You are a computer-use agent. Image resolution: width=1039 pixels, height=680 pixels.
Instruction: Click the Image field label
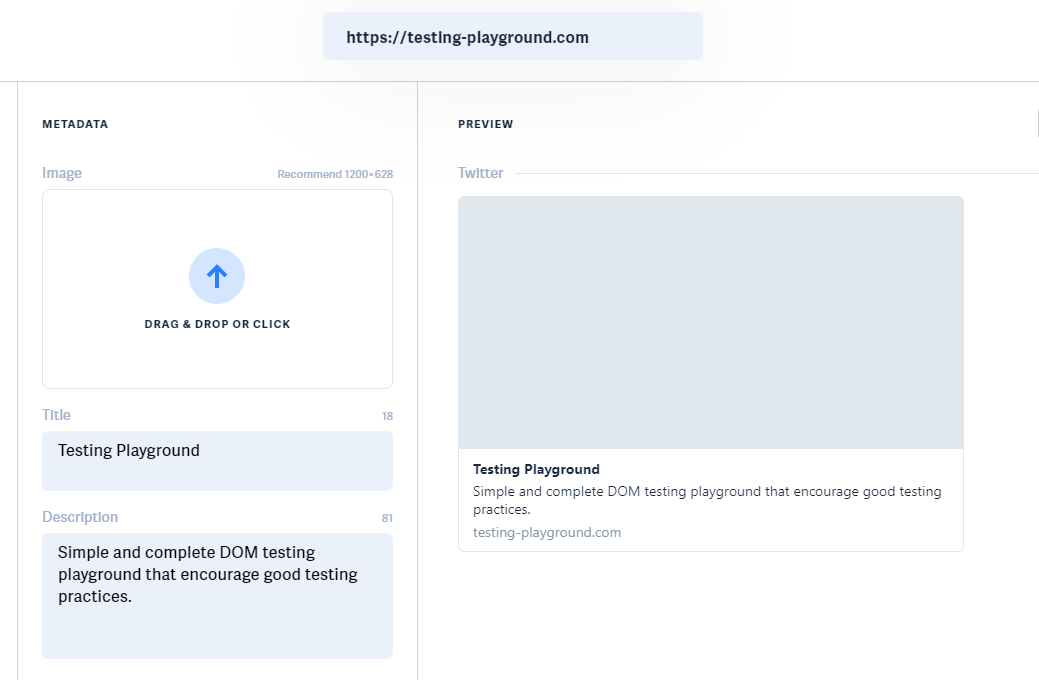62,173
